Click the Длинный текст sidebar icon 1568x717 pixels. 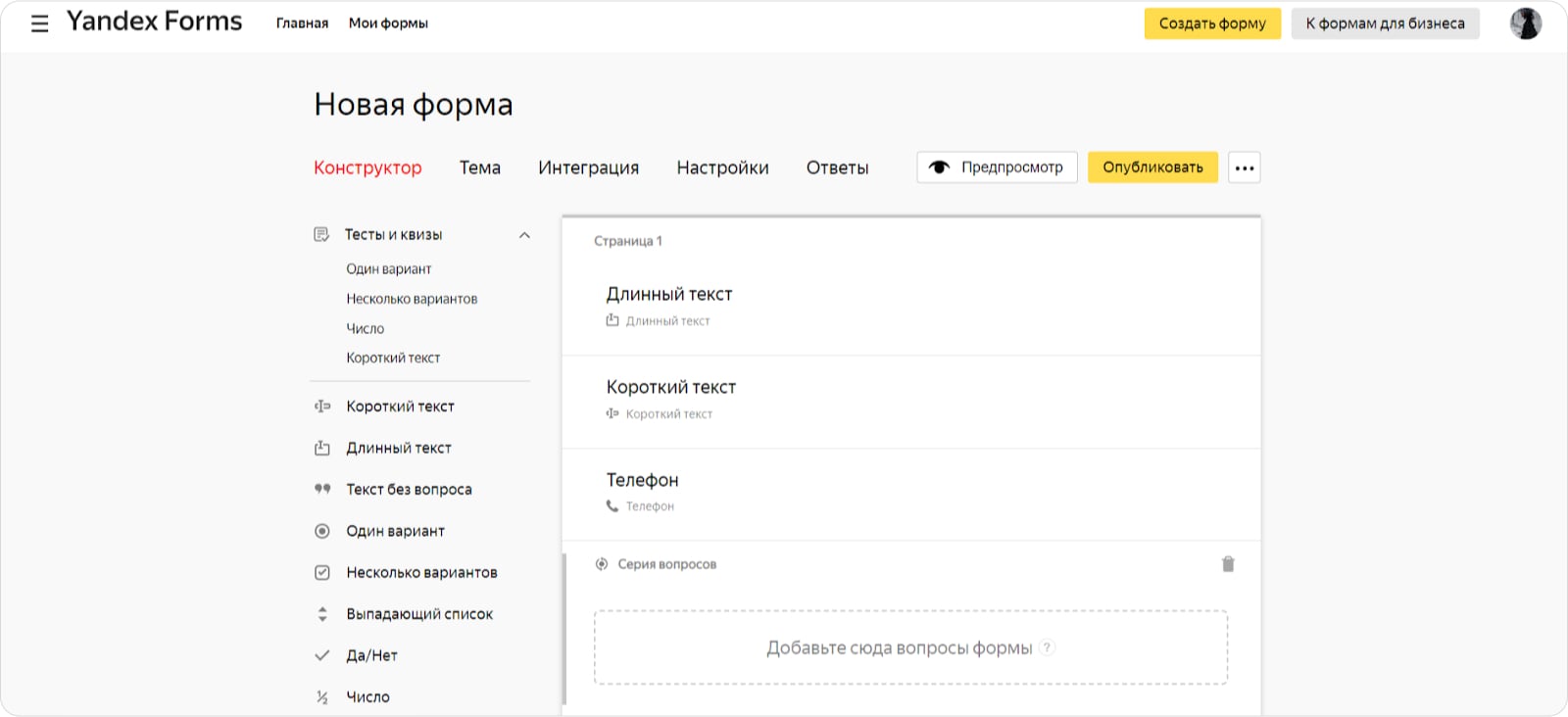(x=322, y=448)
